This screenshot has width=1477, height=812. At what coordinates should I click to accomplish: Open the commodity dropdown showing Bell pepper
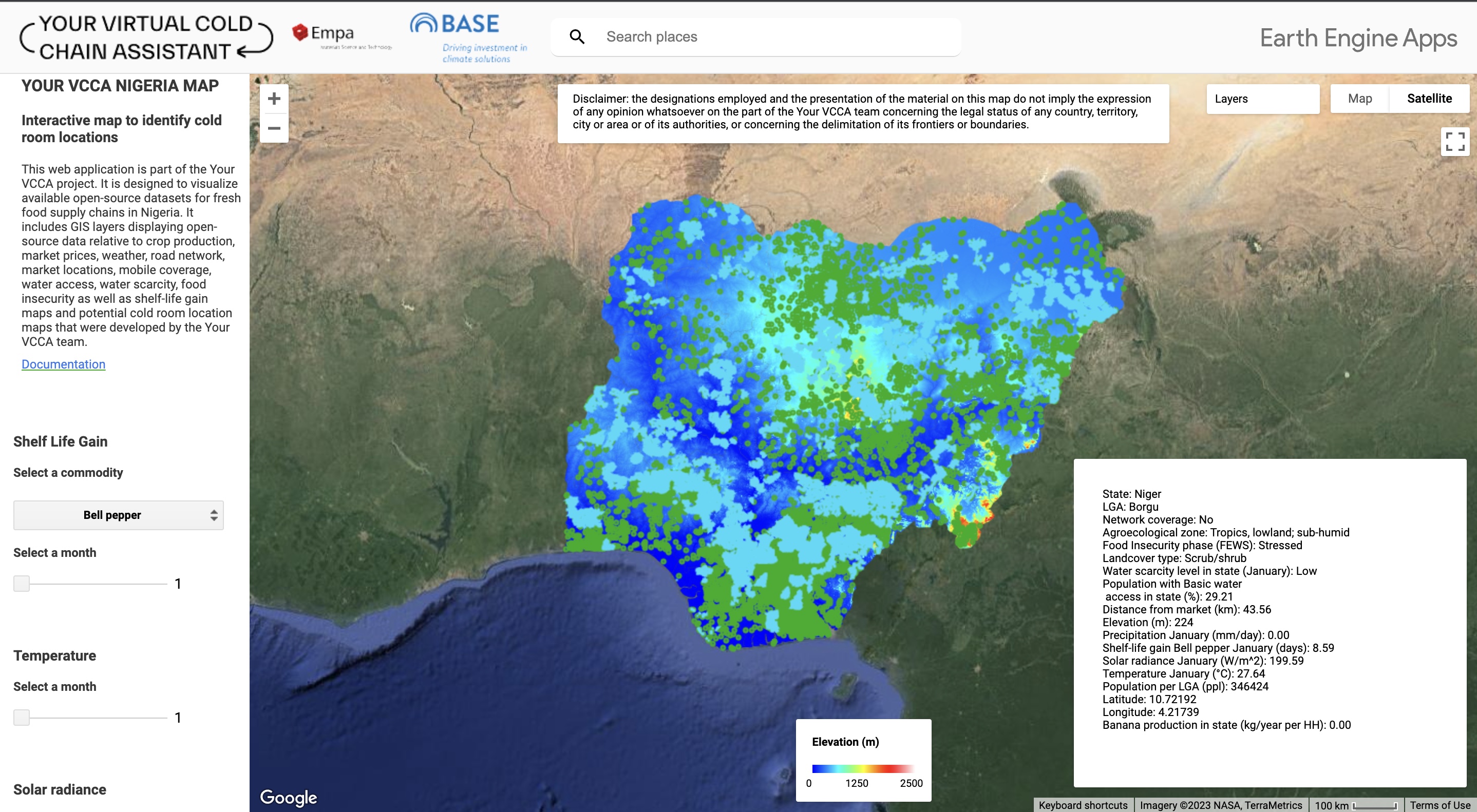(x=118, y=515)
